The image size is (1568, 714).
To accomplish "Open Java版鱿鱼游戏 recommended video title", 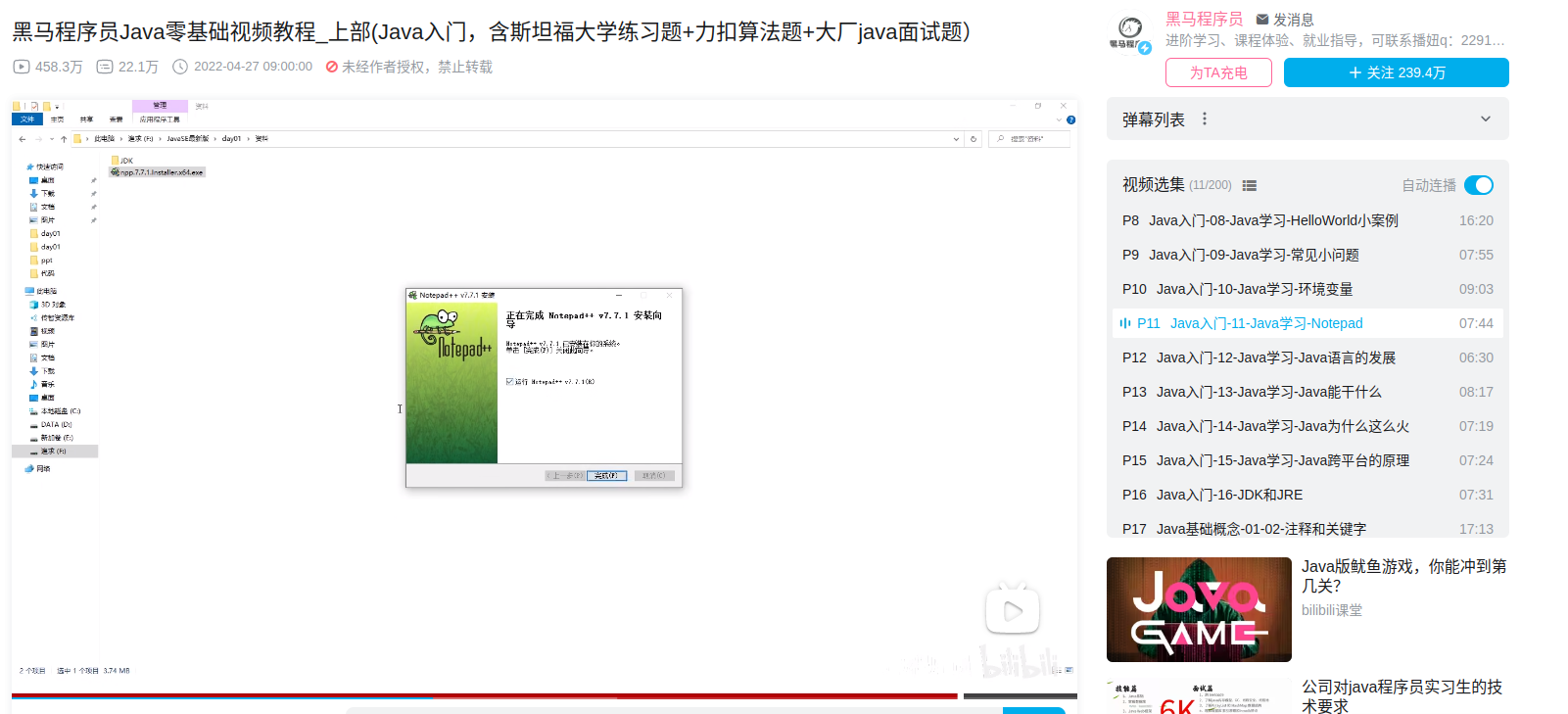I will tap(1403, 576).
